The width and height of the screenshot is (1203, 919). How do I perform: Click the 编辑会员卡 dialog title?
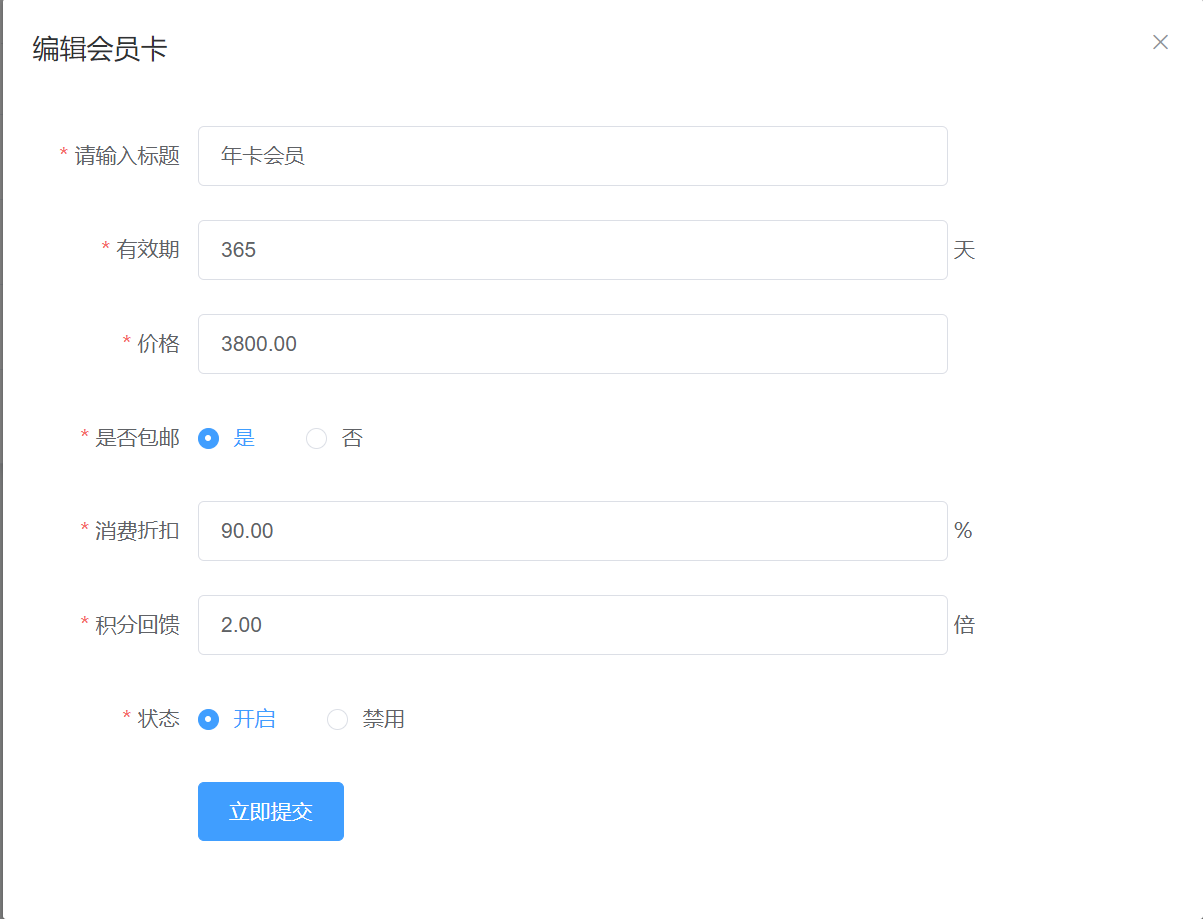(100, 49)
